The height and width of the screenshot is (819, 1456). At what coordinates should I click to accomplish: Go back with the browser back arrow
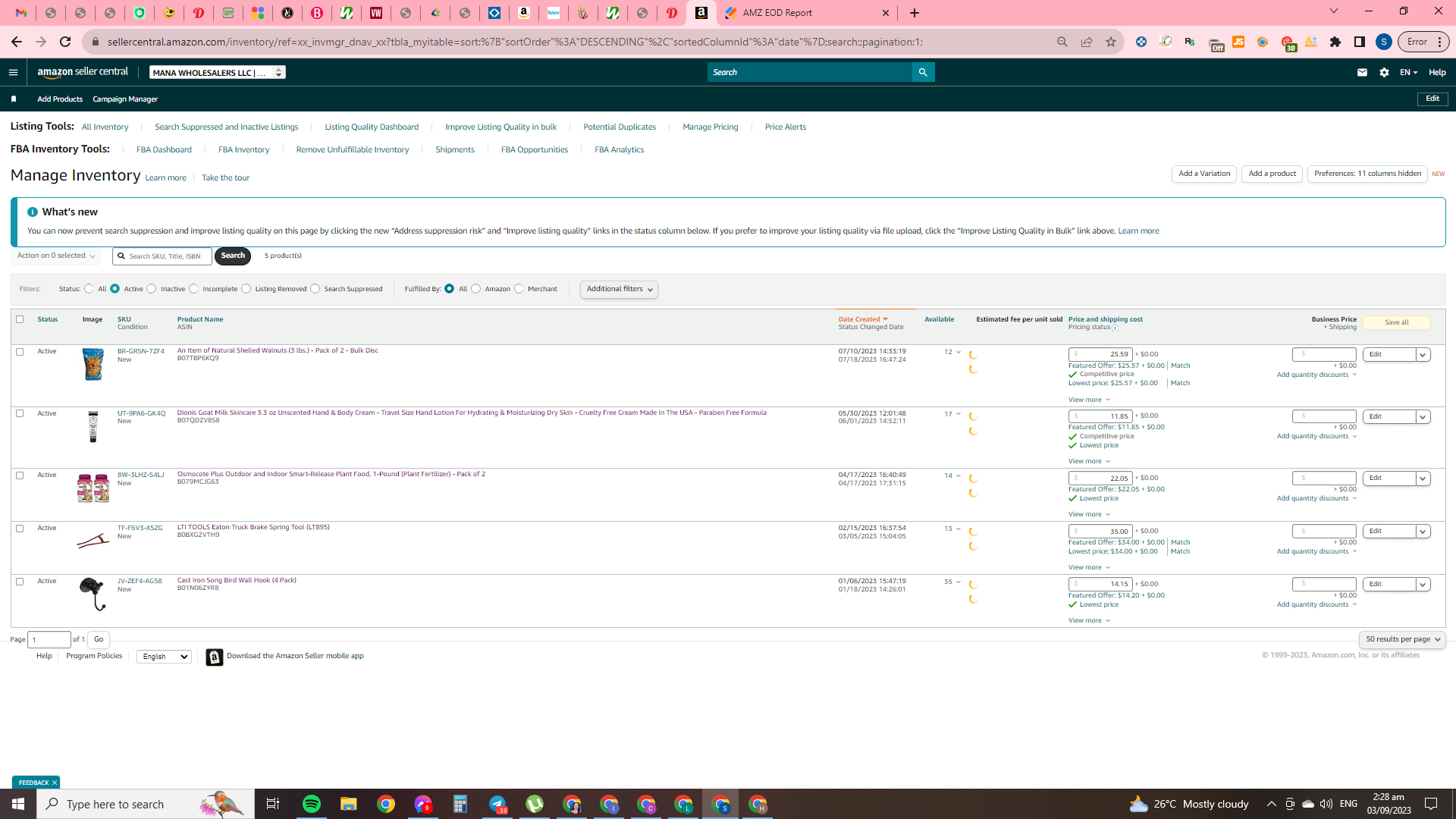(17, 42)
